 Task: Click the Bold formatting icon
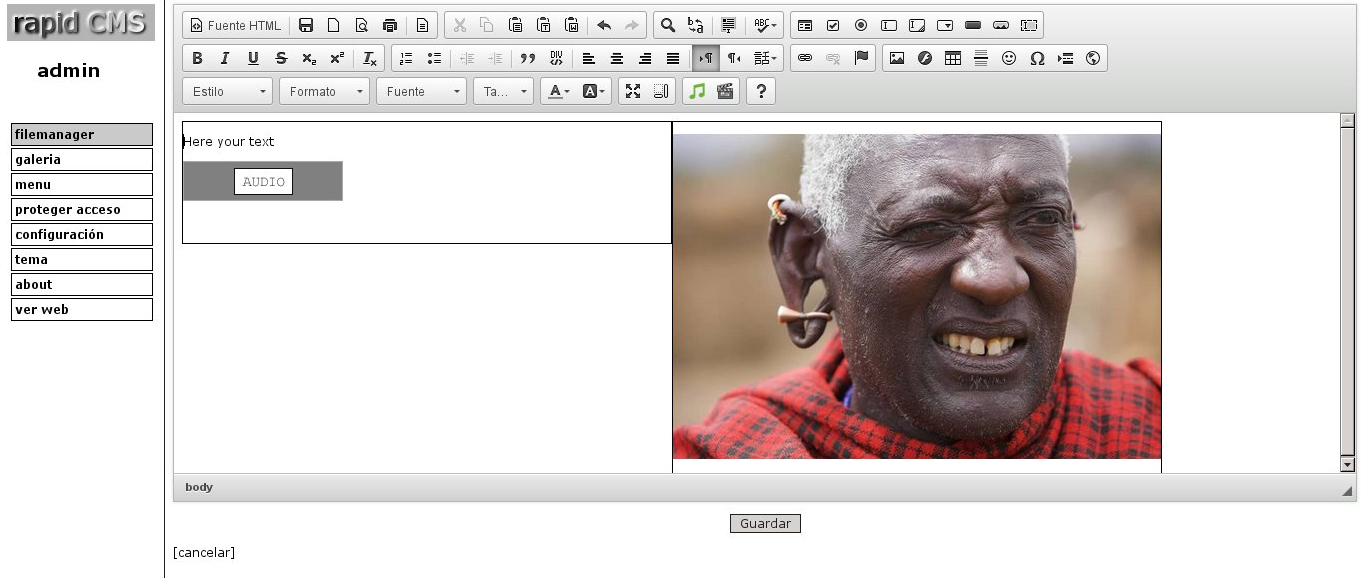pos(197,58)
